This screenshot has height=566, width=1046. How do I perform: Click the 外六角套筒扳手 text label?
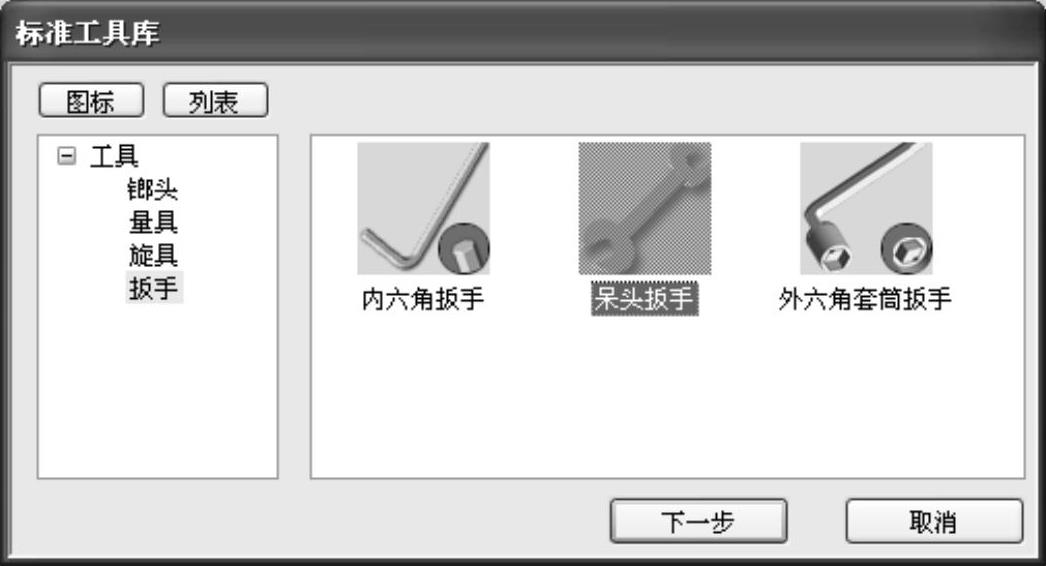[865, 299]
